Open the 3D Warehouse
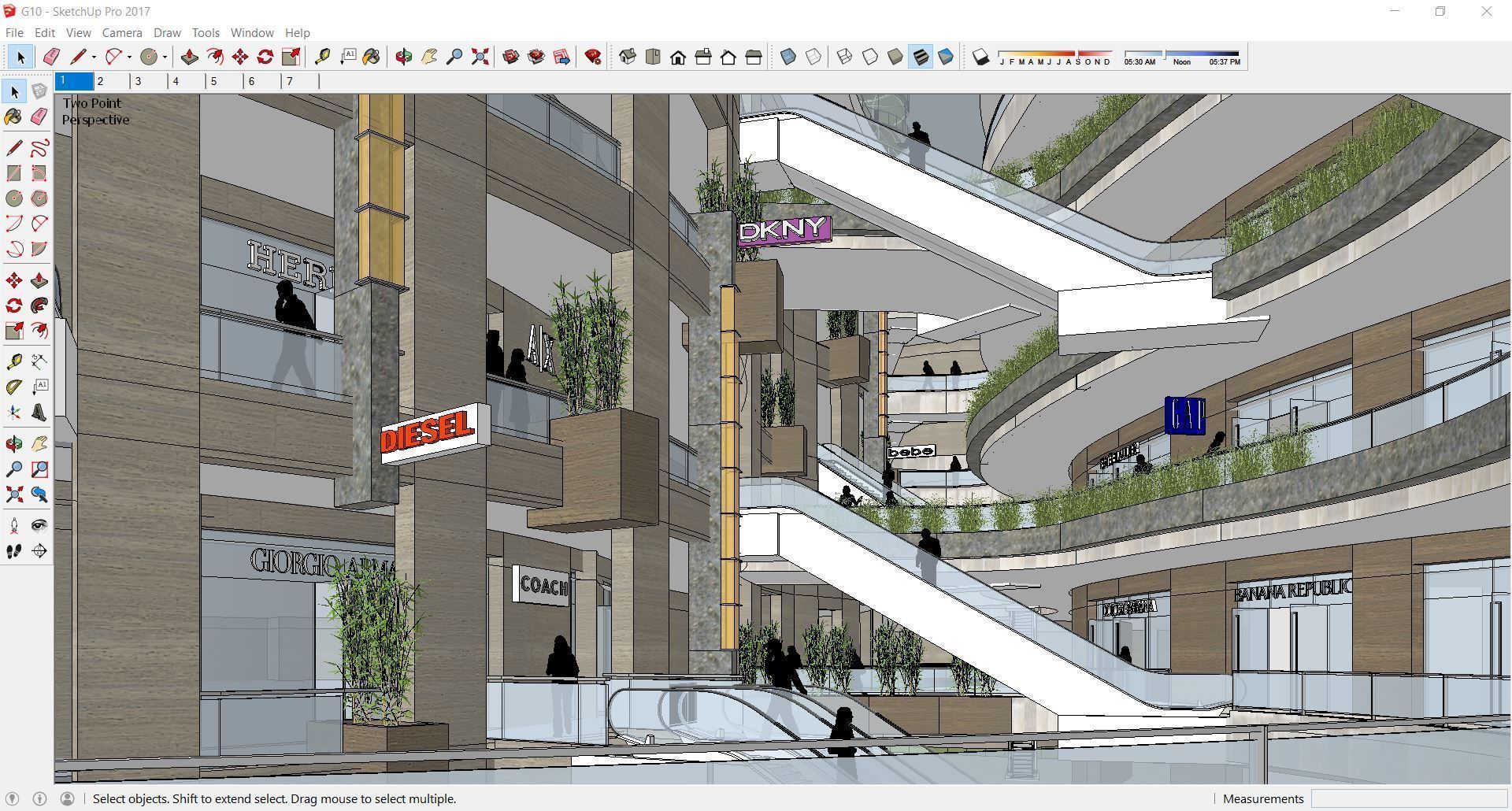The image size is (1512, 811). click(x=511, y=57)
